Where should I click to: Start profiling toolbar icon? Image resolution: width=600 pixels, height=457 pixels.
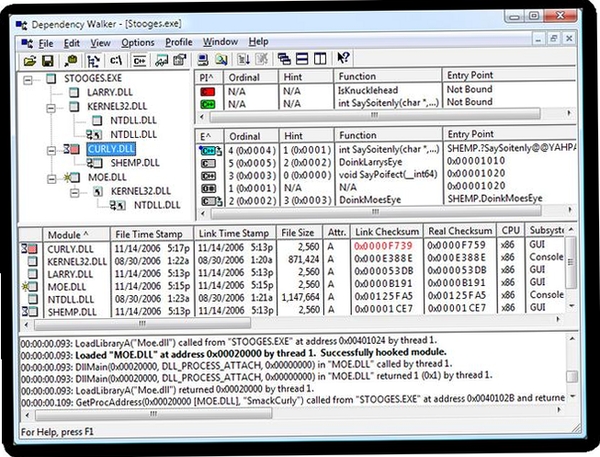click(244, 59)
